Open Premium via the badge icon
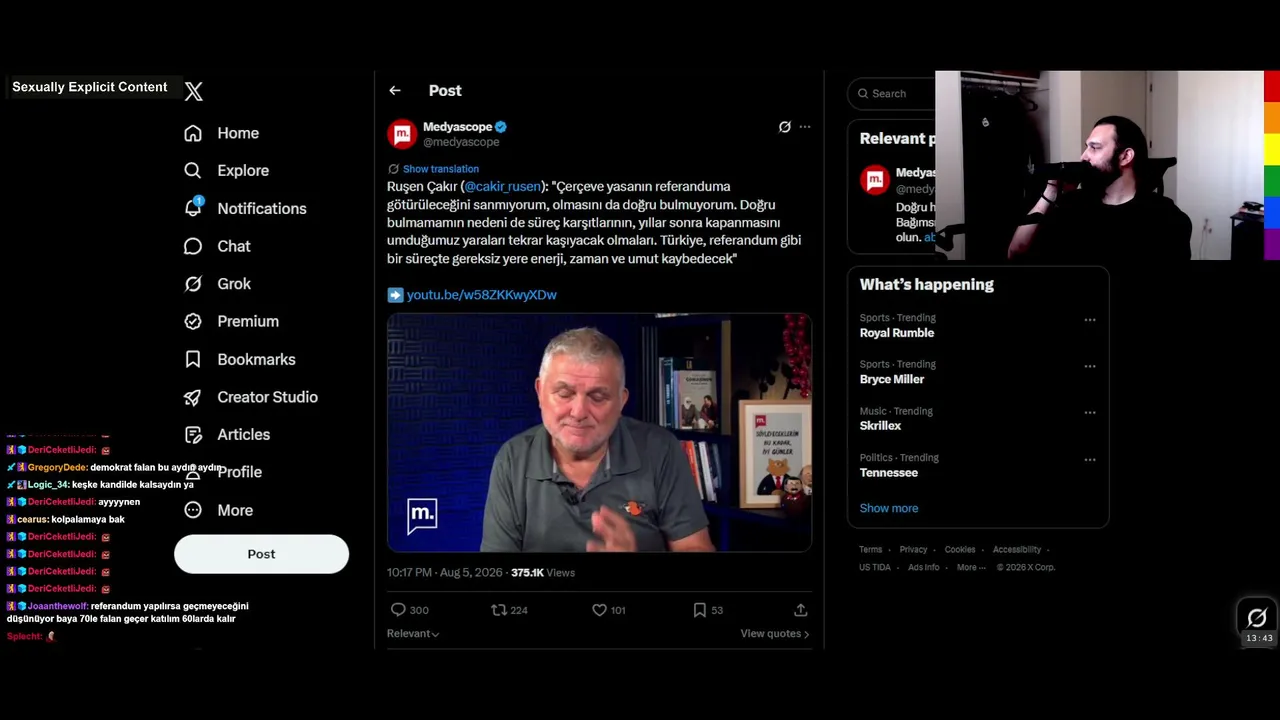Viewport: 1280px width, 720px height. pyautogui.click(x=193, y=321)
